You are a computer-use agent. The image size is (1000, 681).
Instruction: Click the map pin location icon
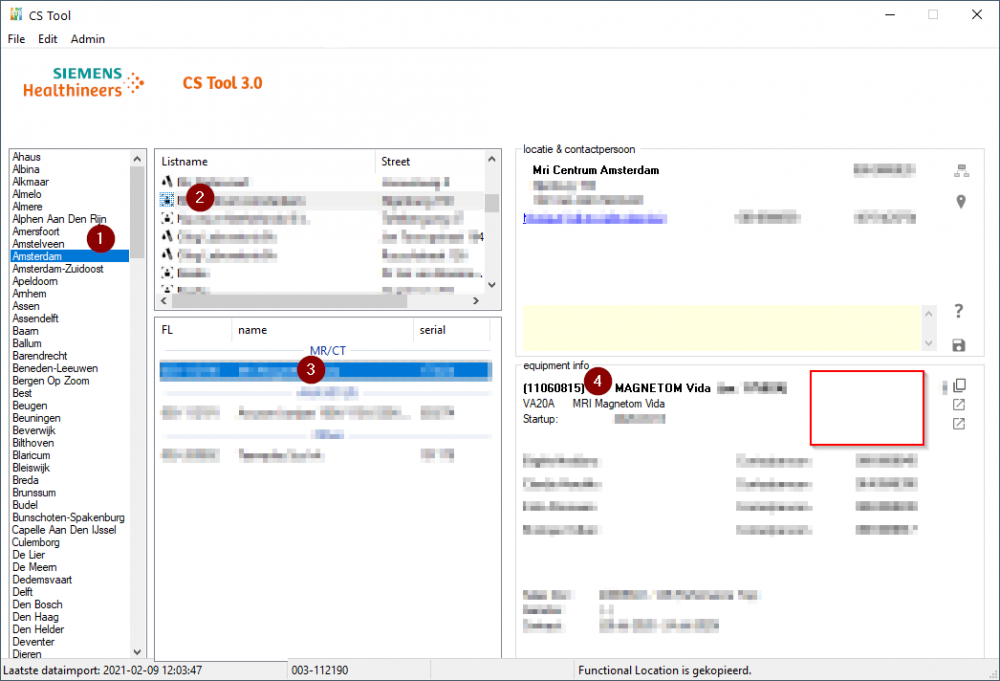coord(961,201)
